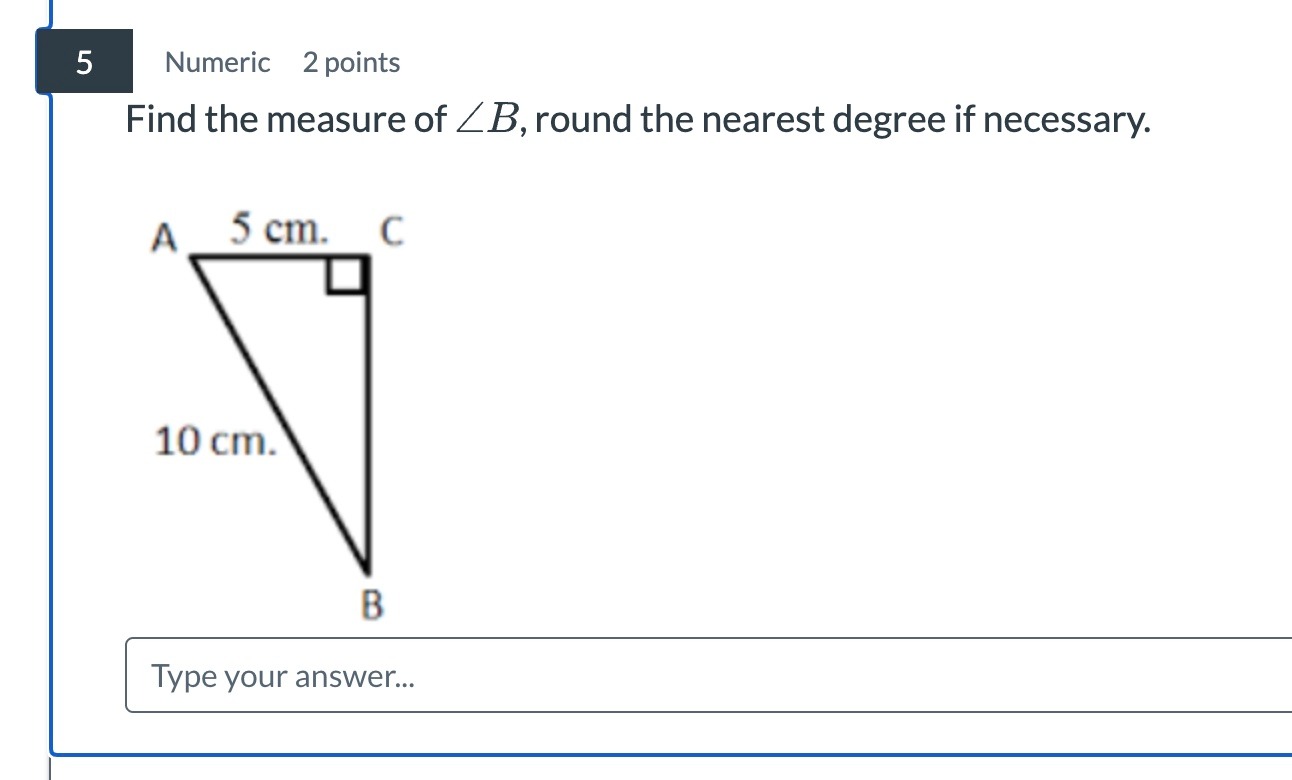The width and height of the screenshot is (1292, 780).
Task: Click the 'Type your answer...' input field
Action: coord(709,676)
